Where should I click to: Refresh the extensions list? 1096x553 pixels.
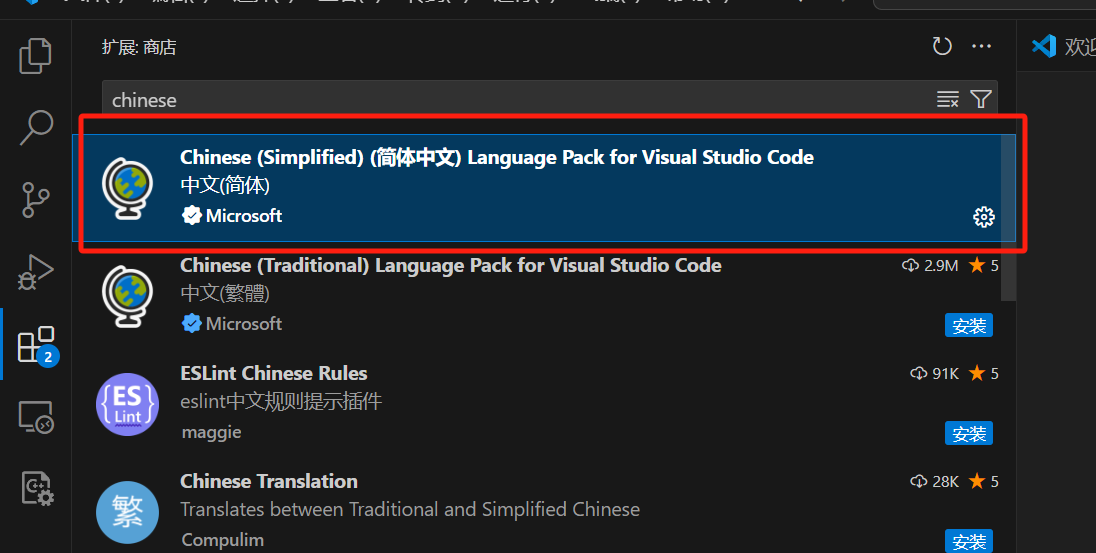tap(942, 46)
